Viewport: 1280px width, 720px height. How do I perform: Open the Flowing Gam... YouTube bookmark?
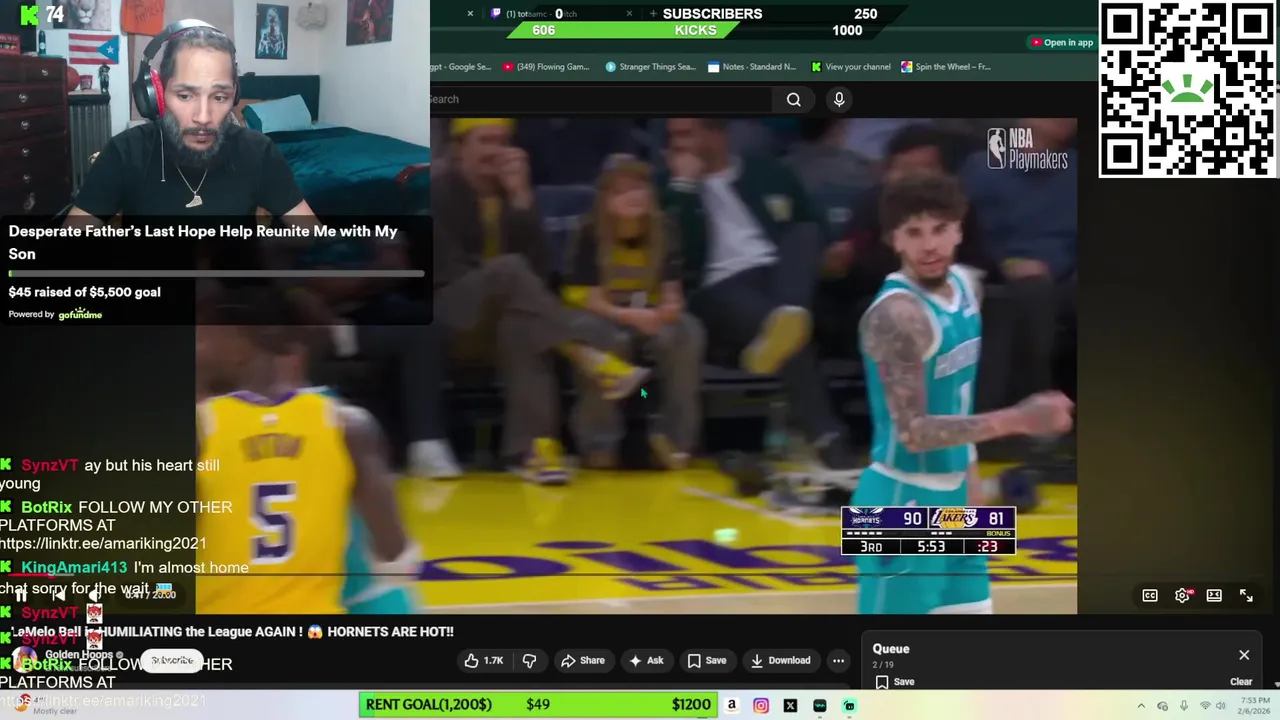click(x=546, y=67)
